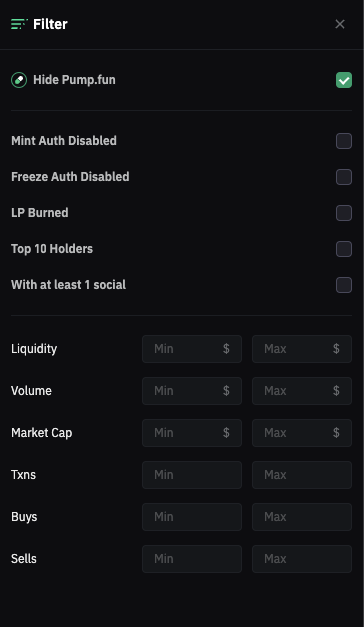This screenshot has width=364, height=627.
Task: Enable Freeze Auth Disabled checkbox
Action: (344, 177)
